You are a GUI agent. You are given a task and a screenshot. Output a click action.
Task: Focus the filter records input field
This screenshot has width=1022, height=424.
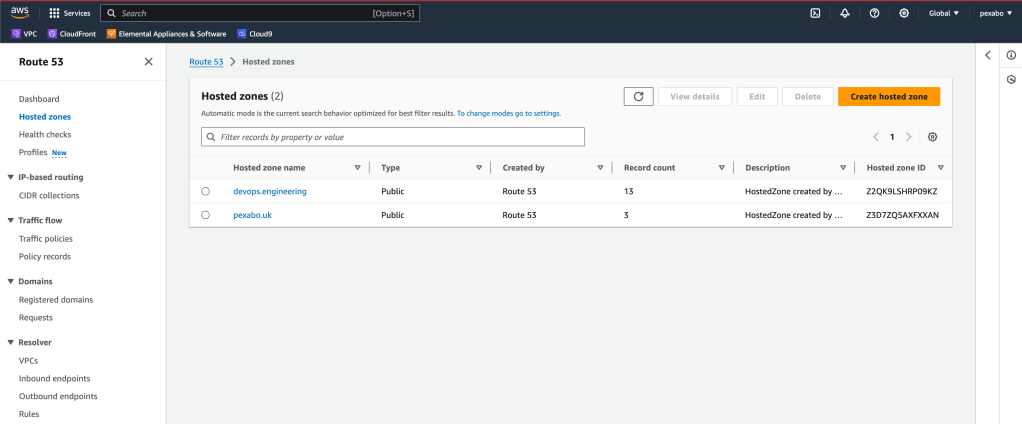click(393, 137)
